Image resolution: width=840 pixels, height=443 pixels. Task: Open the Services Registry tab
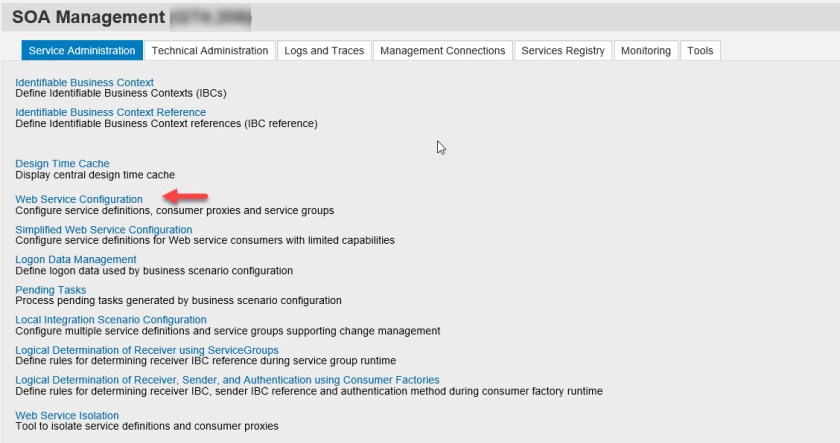pyautogui.click(x=563, y=51)
